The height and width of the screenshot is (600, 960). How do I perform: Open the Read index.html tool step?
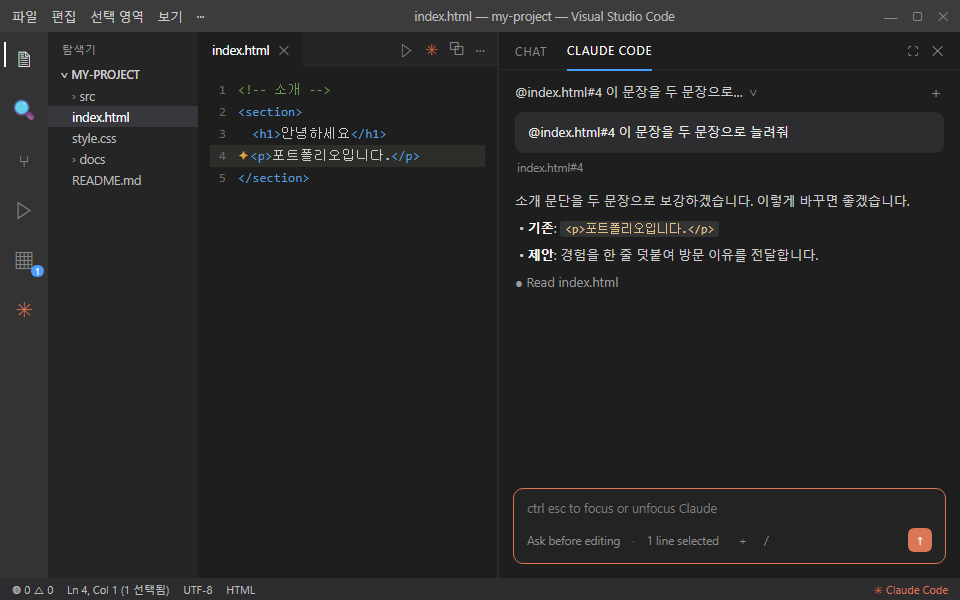pyautogui.click(x=567, y=283)
